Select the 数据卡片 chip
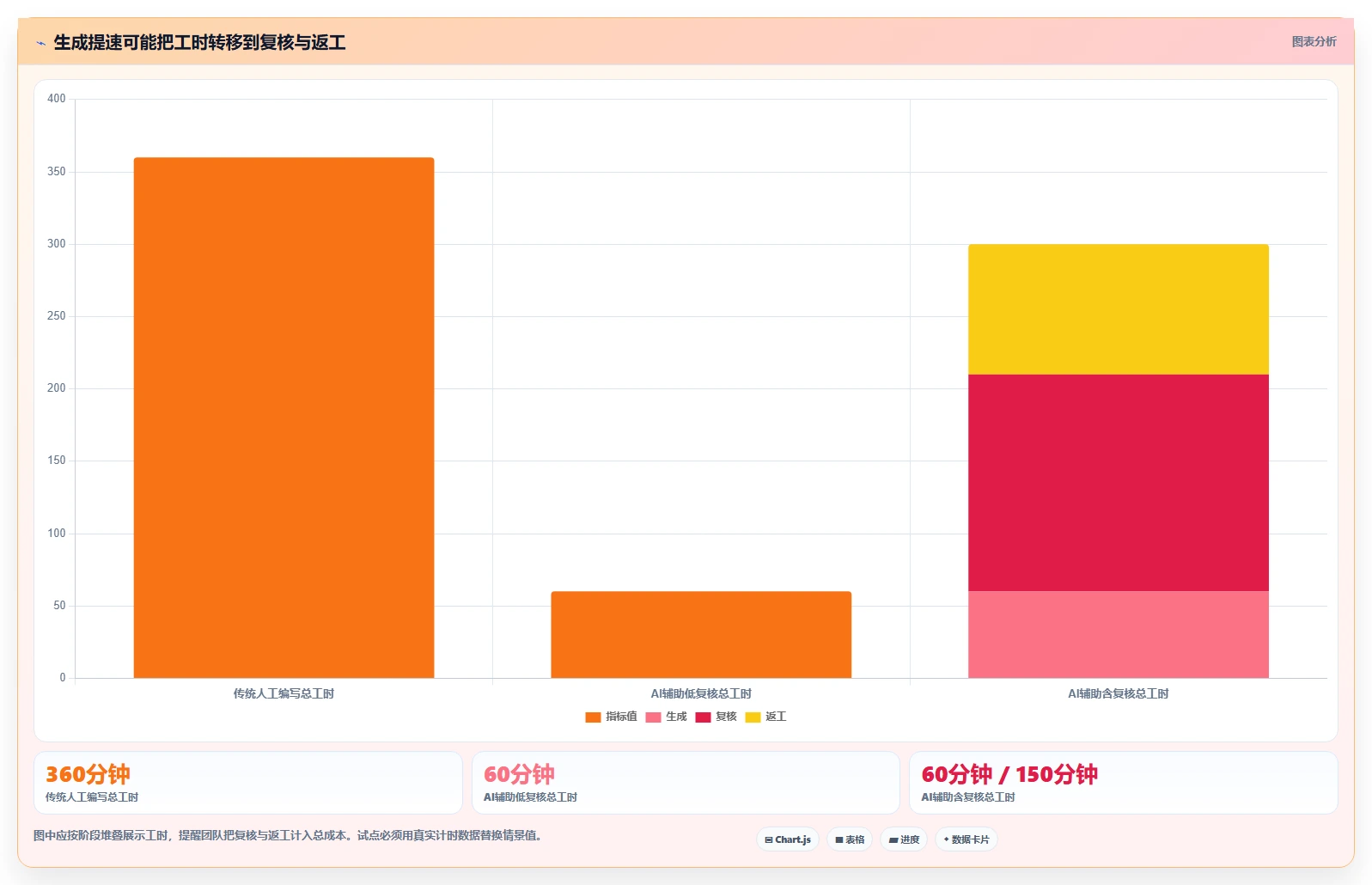1372x885 pixels. coord(966,839)
